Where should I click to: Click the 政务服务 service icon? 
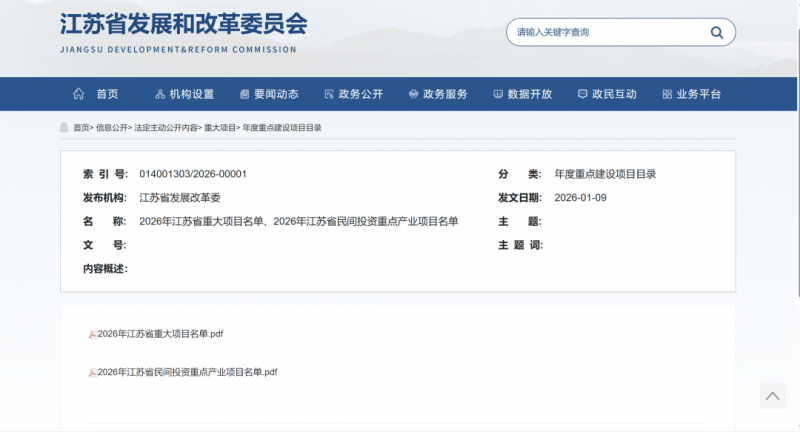(413, 94)
